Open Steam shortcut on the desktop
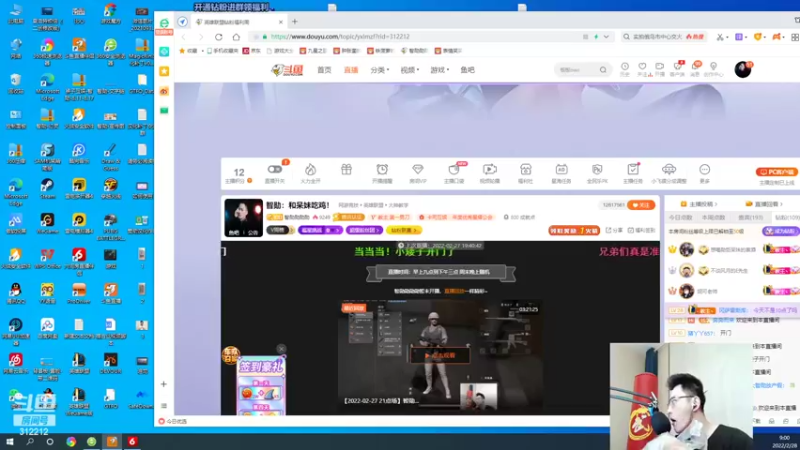The width and height of the screenshot is (800, 450). point(47,188)
